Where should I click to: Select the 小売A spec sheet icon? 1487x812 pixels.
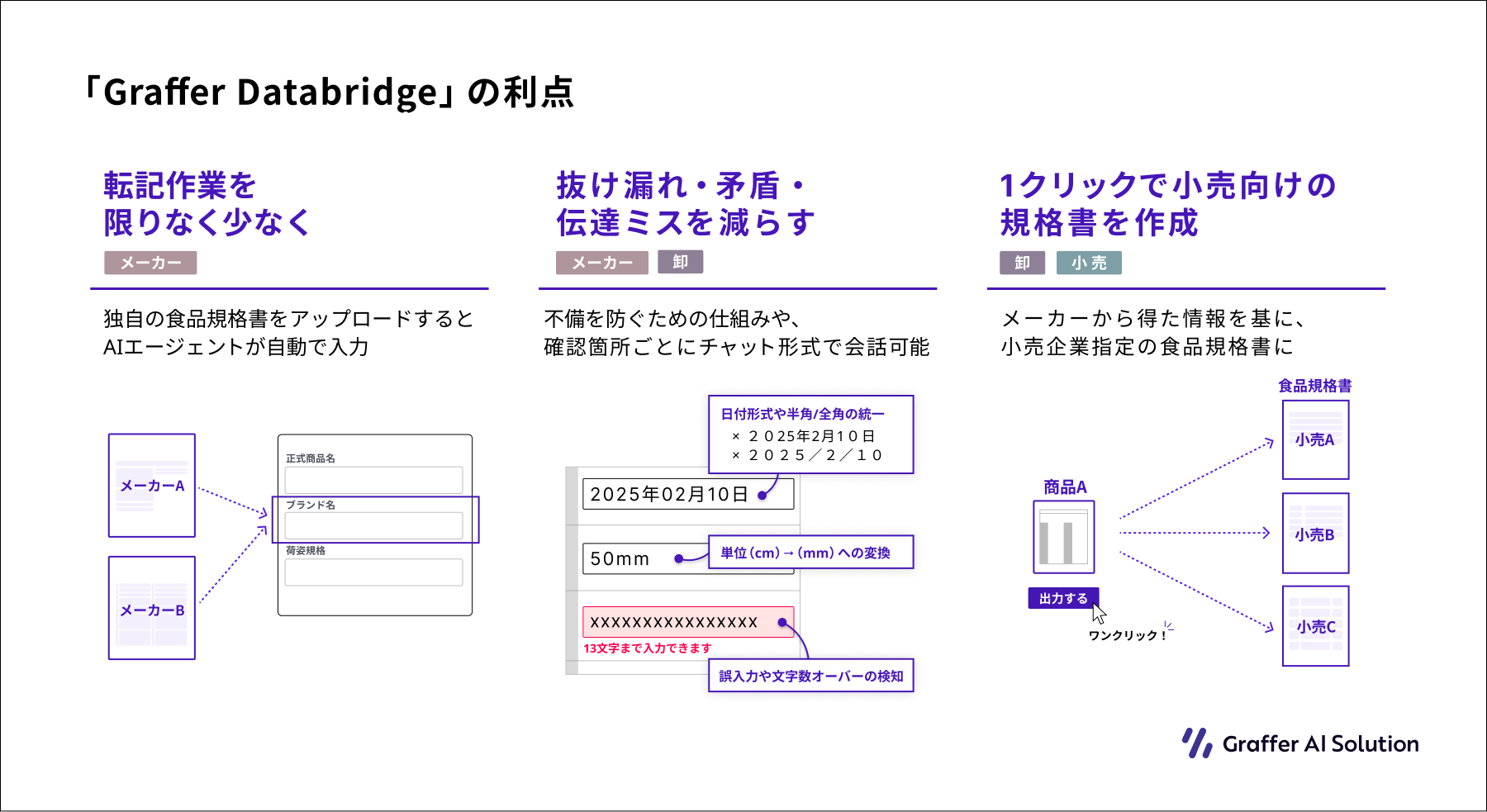click(x=1315, y=439)
